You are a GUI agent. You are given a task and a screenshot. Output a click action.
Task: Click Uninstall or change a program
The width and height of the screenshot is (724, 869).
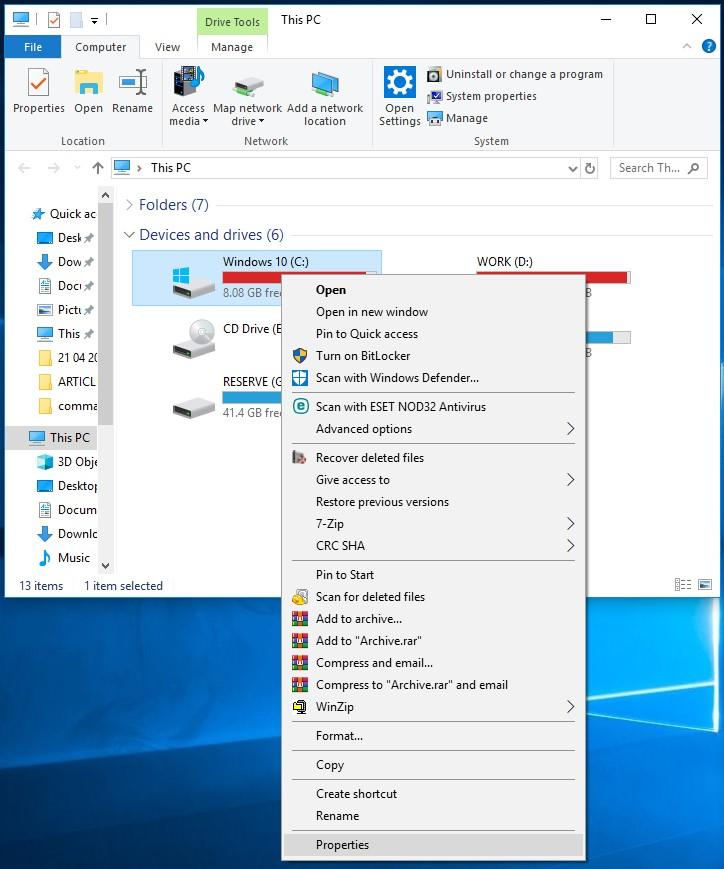(515, 74)
